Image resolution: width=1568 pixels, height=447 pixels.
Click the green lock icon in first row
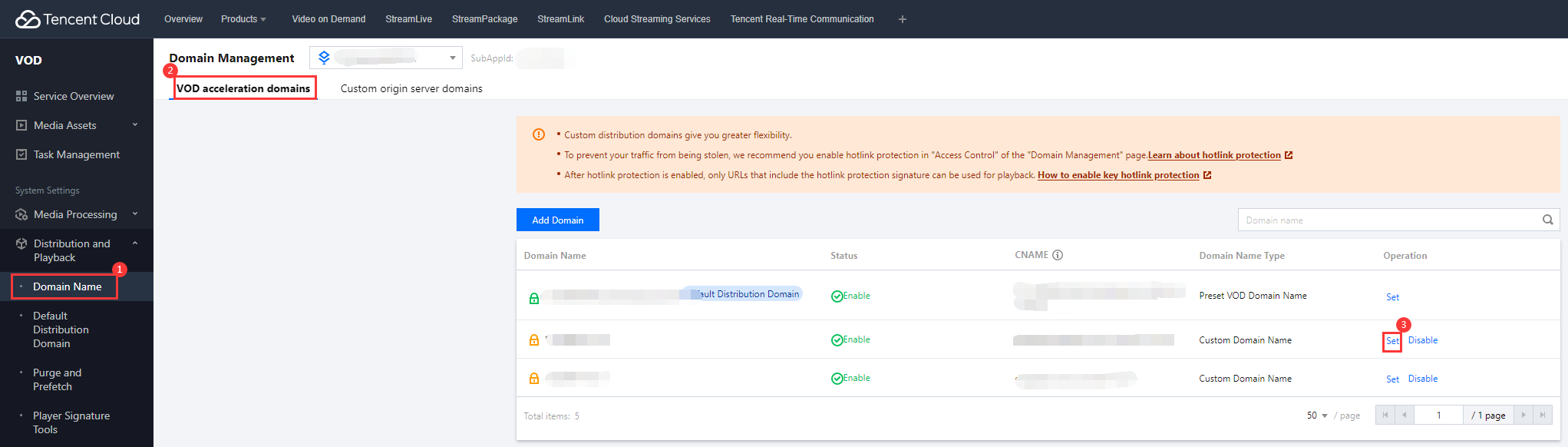[534, 298]
